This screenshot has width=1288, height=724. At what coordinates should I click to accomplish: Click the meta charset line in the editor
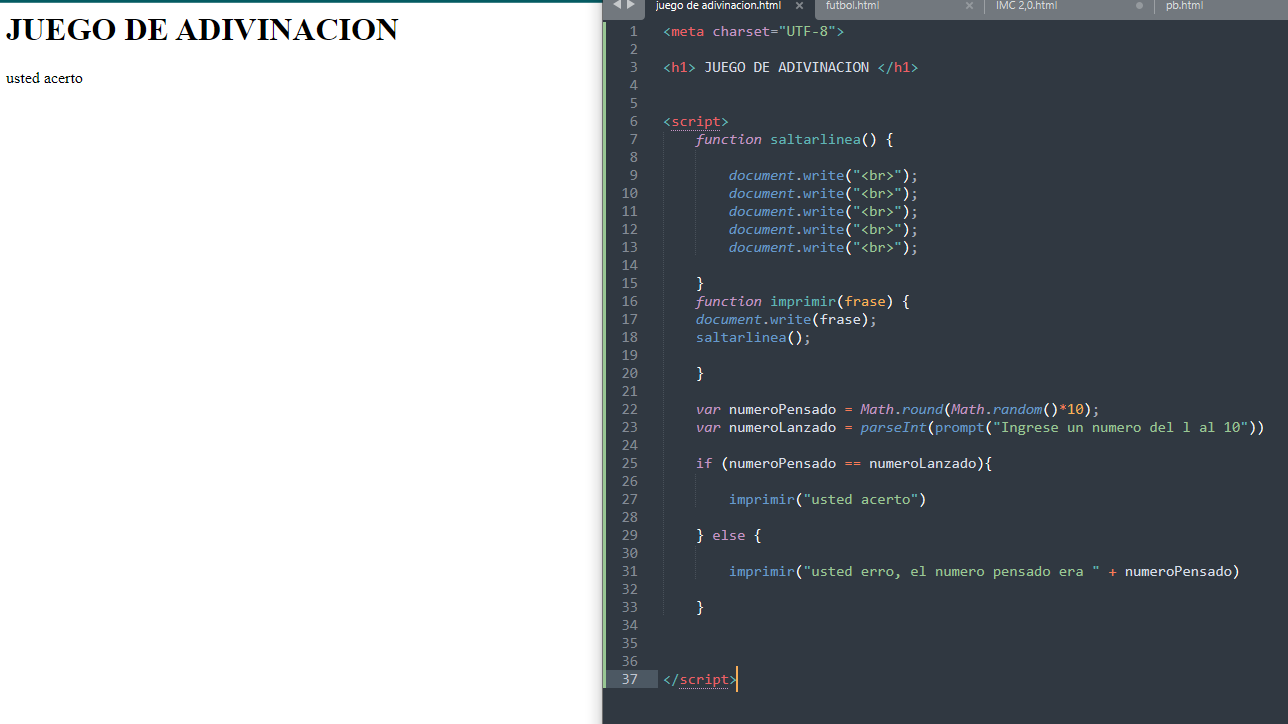[x=754, y=31]
